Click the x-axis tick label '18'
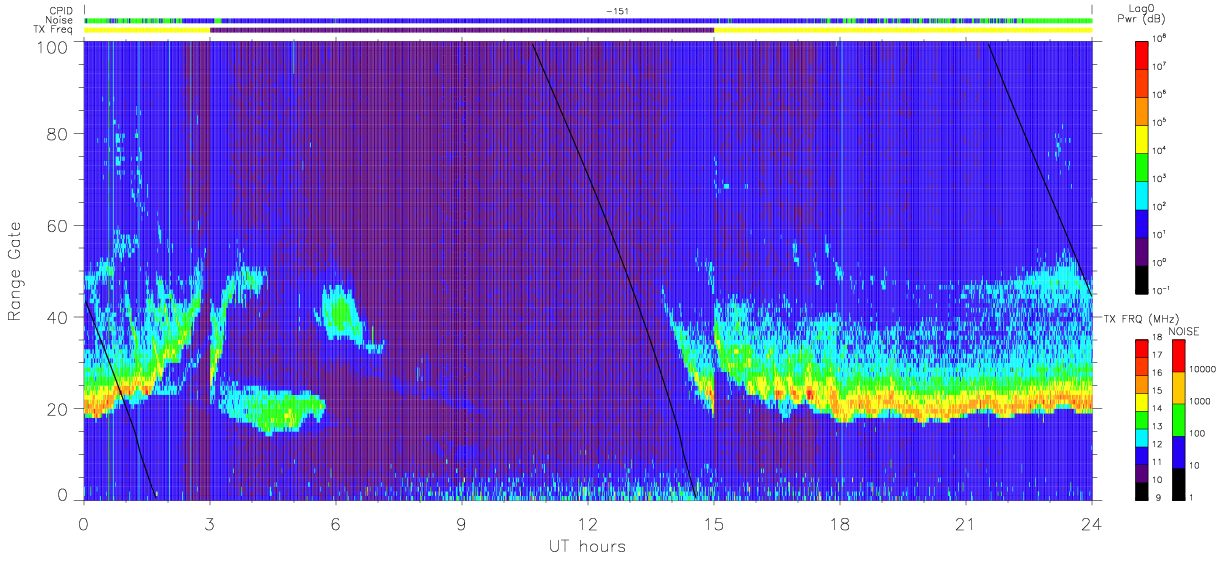This screenshot has height=567, width=1228. coord(839,523)
